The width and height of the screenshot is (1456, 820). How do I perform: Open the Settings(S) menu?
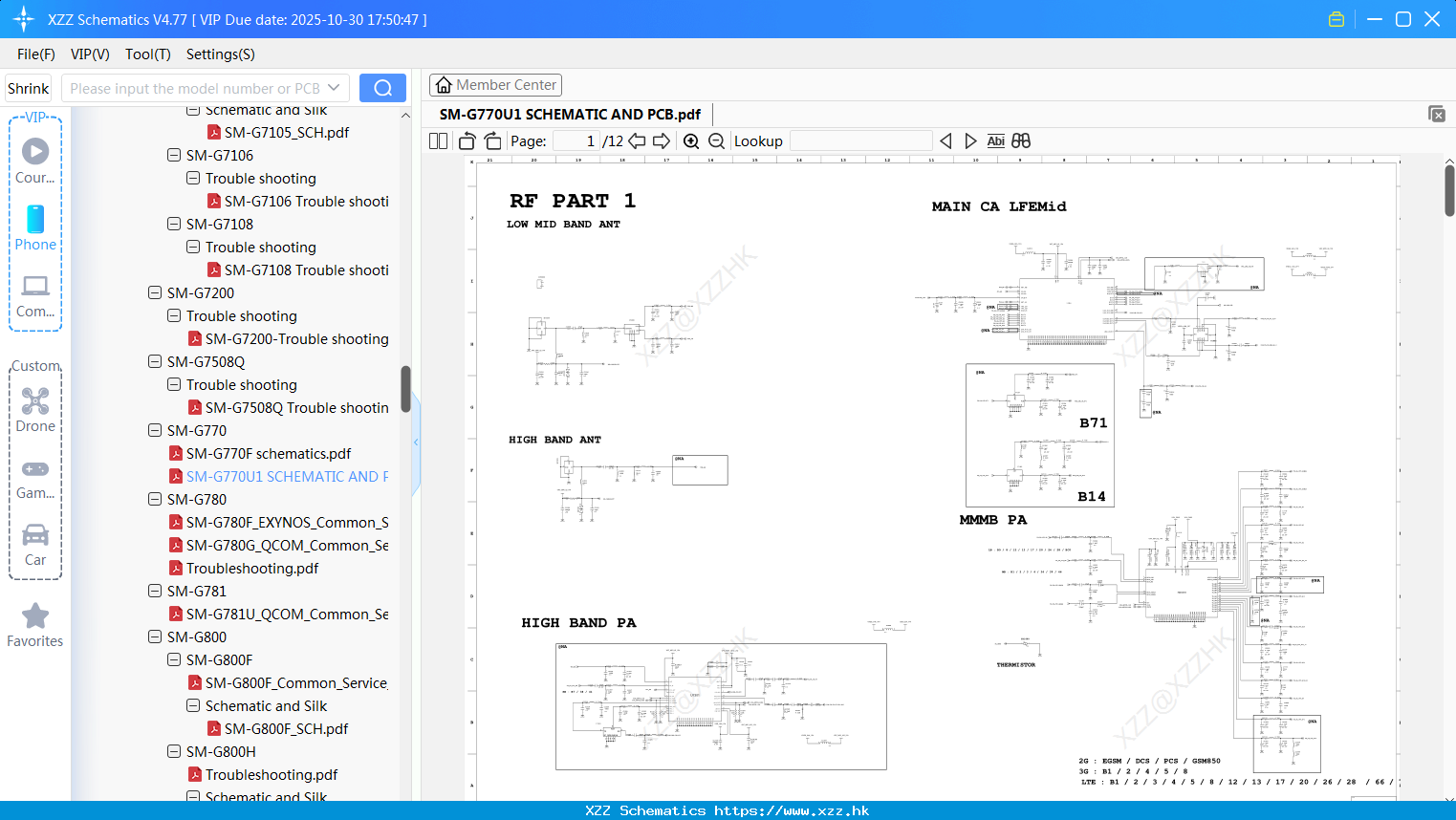(221, 54)
